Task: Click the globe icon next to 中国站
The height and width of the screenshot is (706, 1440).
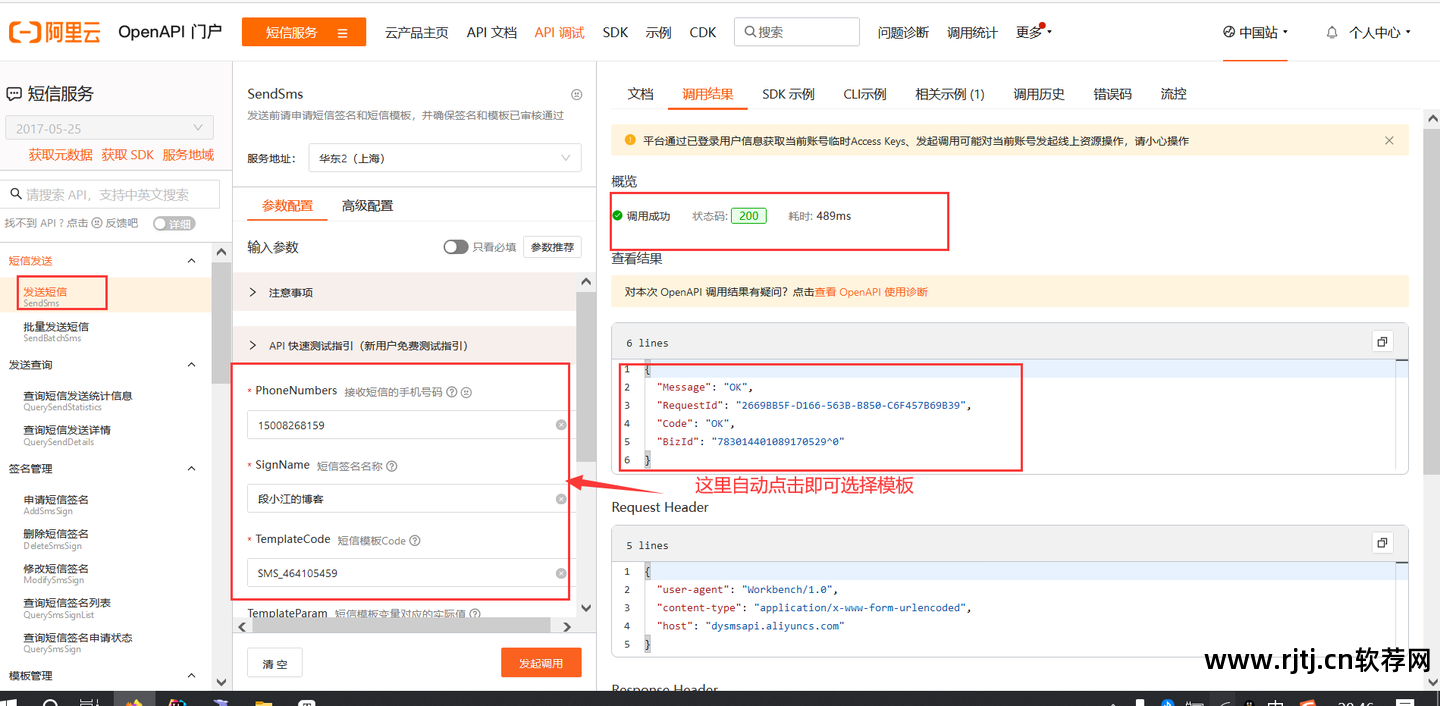Action: point(1229,32)
